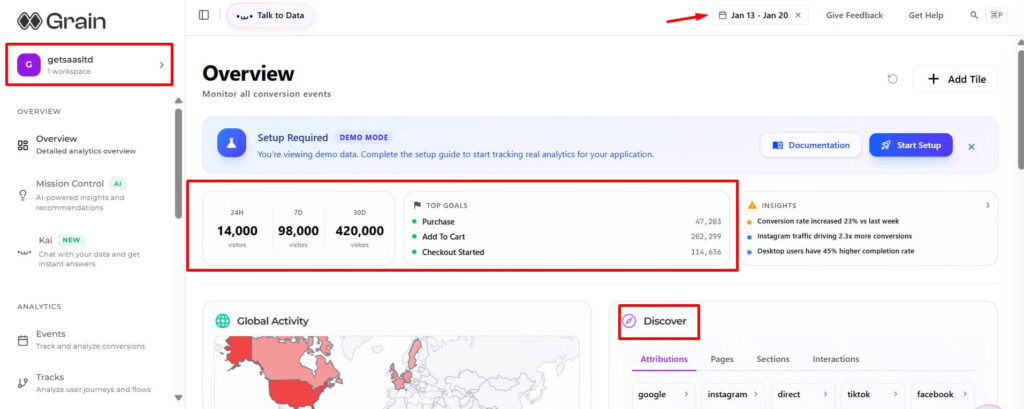Expand the instagram attribution chip

pos(734,394)
